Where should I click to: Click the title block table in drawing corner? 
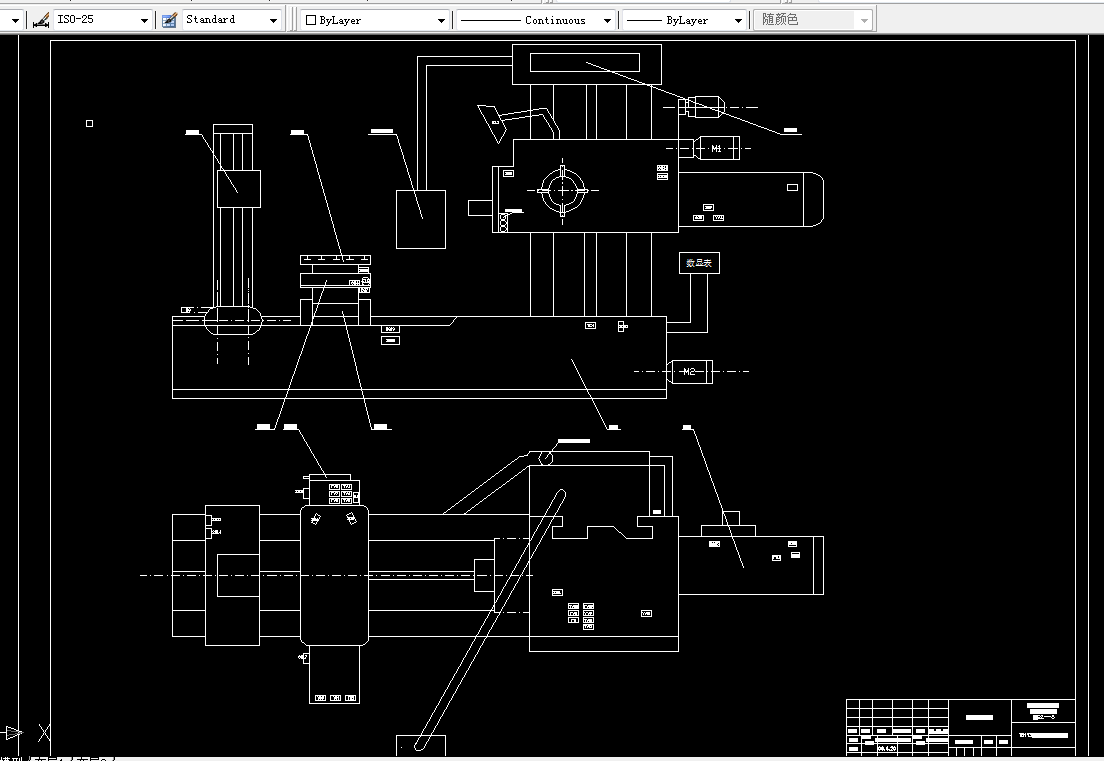(x=960, y=727)
